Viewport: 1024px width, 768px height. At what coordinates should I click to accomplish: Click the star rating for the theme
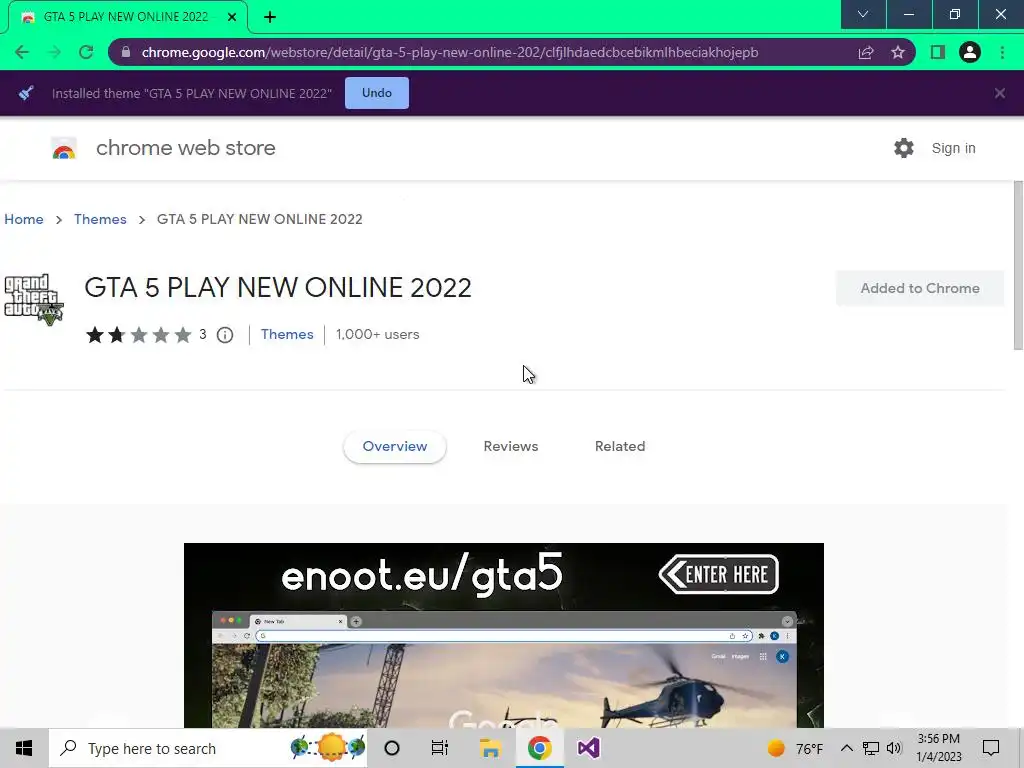click(x=138, y=335)
